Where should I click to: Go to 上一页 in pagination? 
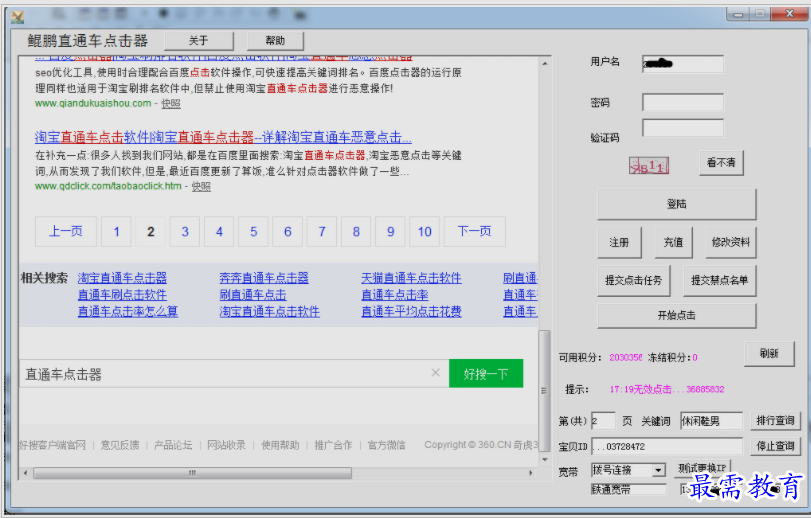[x=66, y=232]
